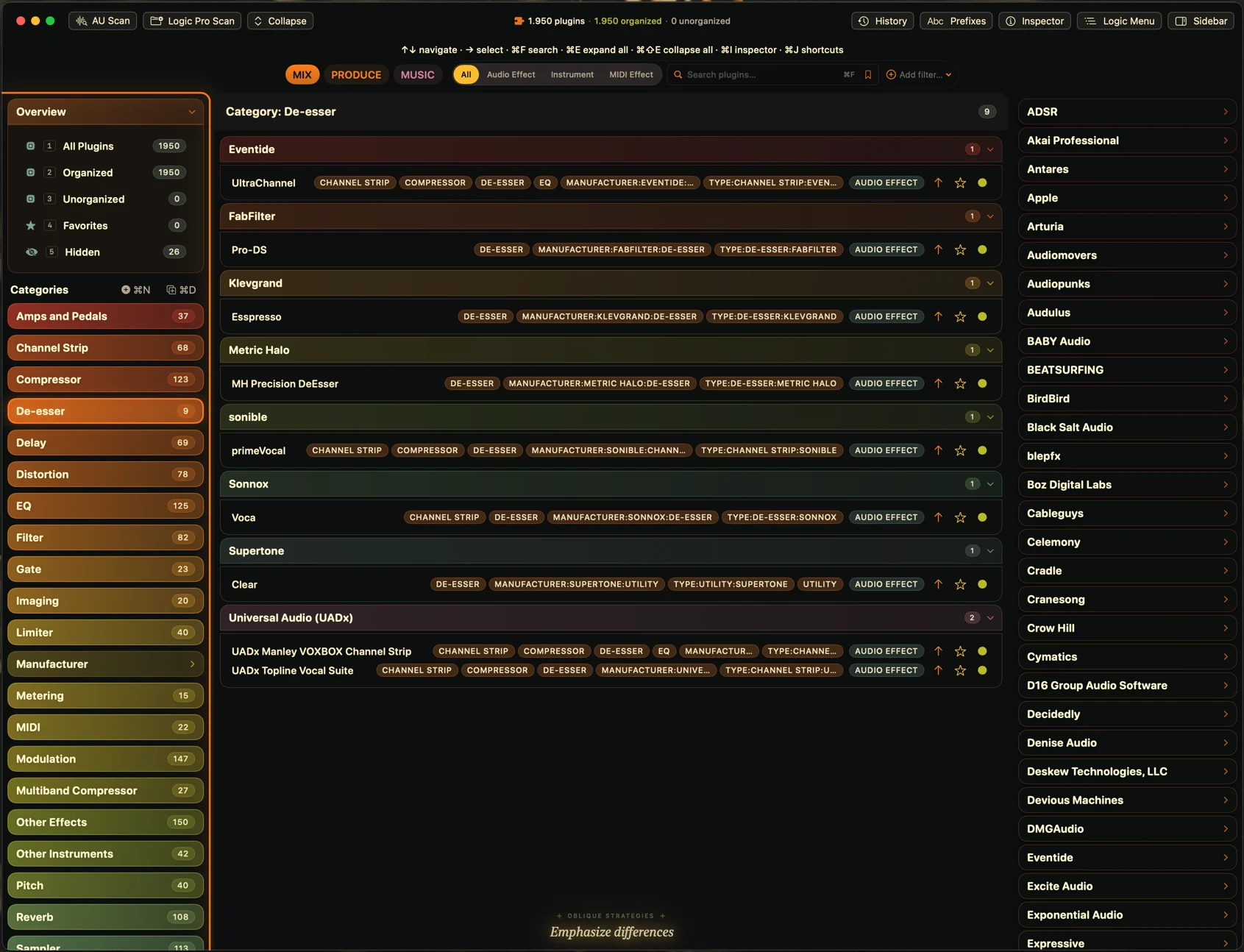Viewport: 1244px width, 952px height.
Task: Open the Add filter dropdown
Action: point(919,75)
